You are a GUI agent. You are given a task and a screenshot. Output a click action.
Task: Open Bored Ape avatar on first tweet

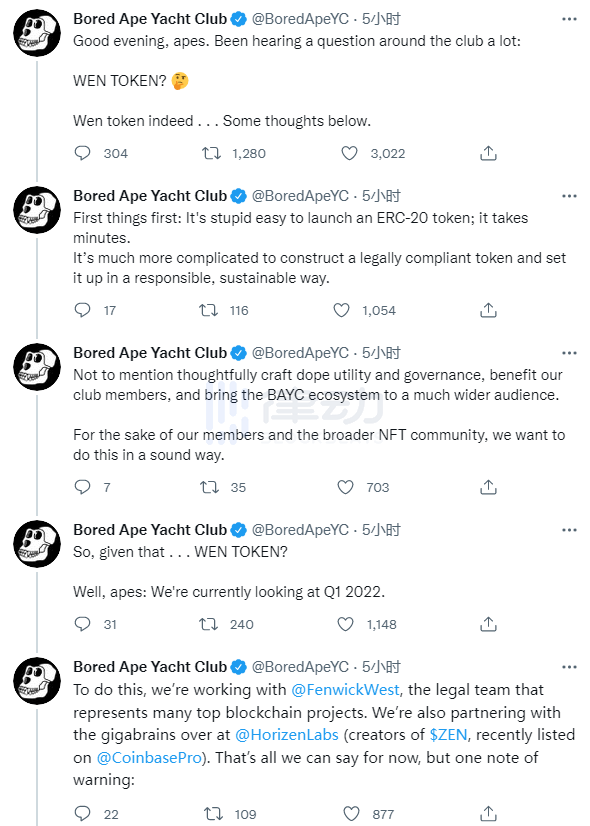tap(37, 33)
